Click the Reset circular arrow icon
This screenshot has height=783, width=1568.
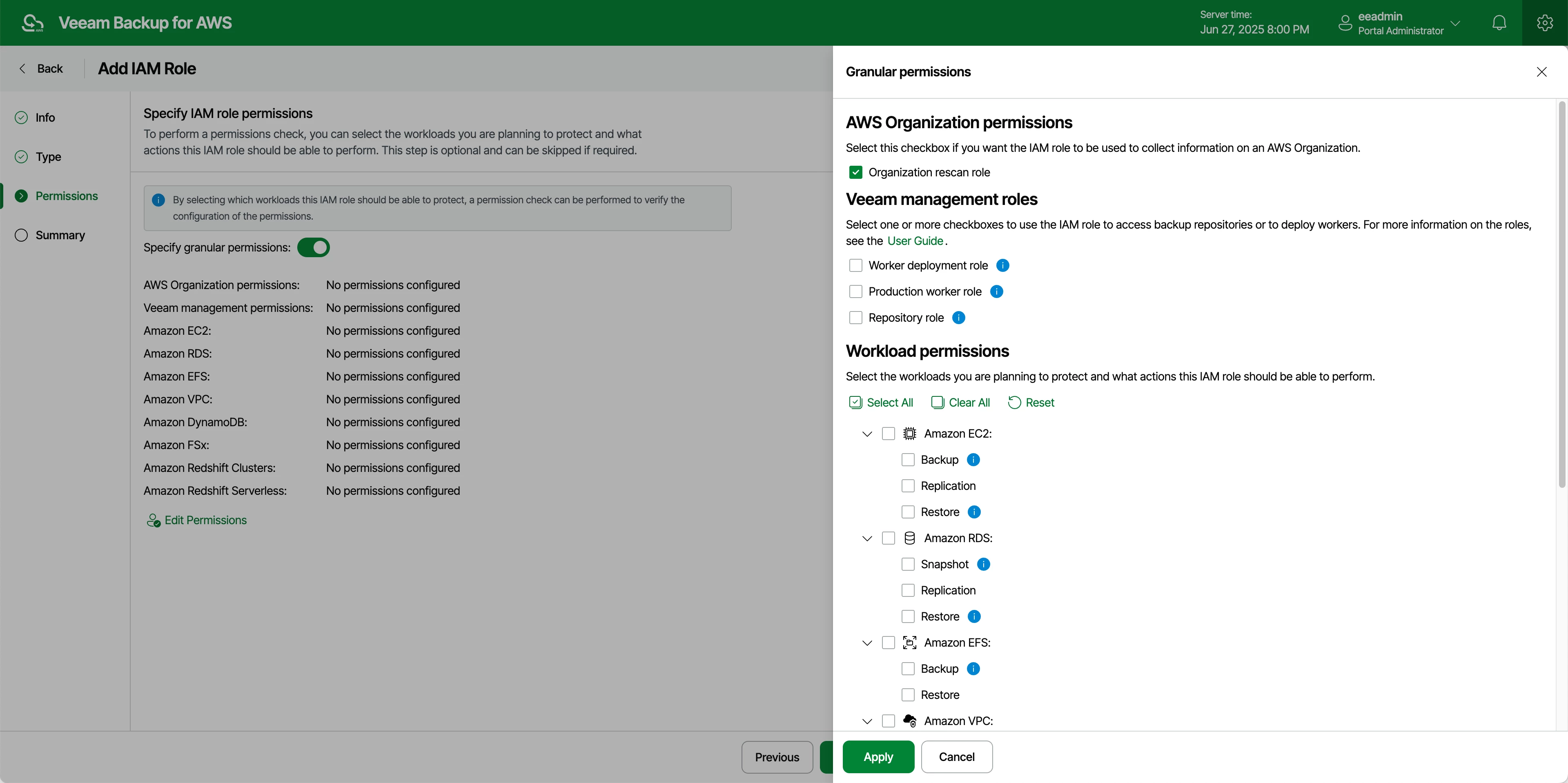click(x=1014, y=402)
